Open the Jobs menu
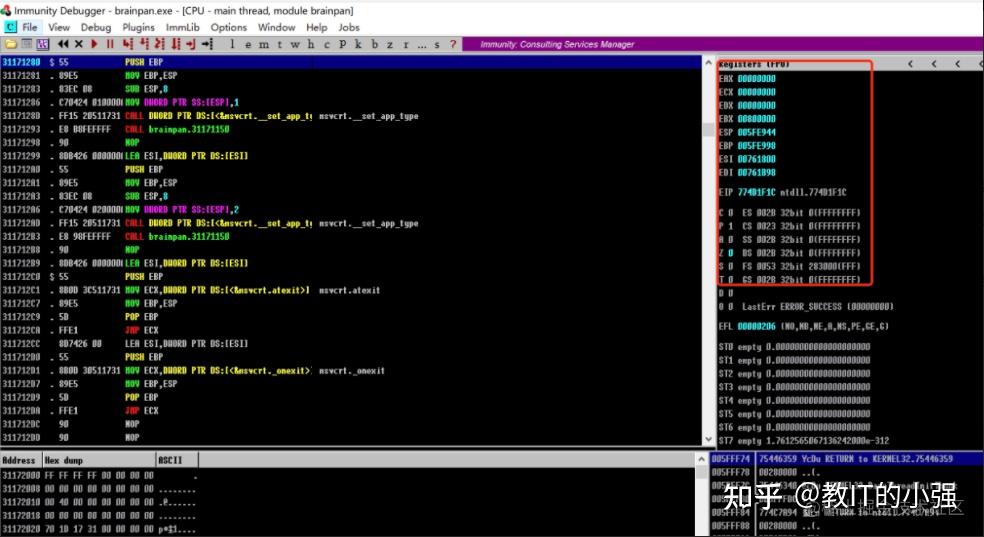Image resolution: width=984 pixels, height=537 pixels. [349, 27]
